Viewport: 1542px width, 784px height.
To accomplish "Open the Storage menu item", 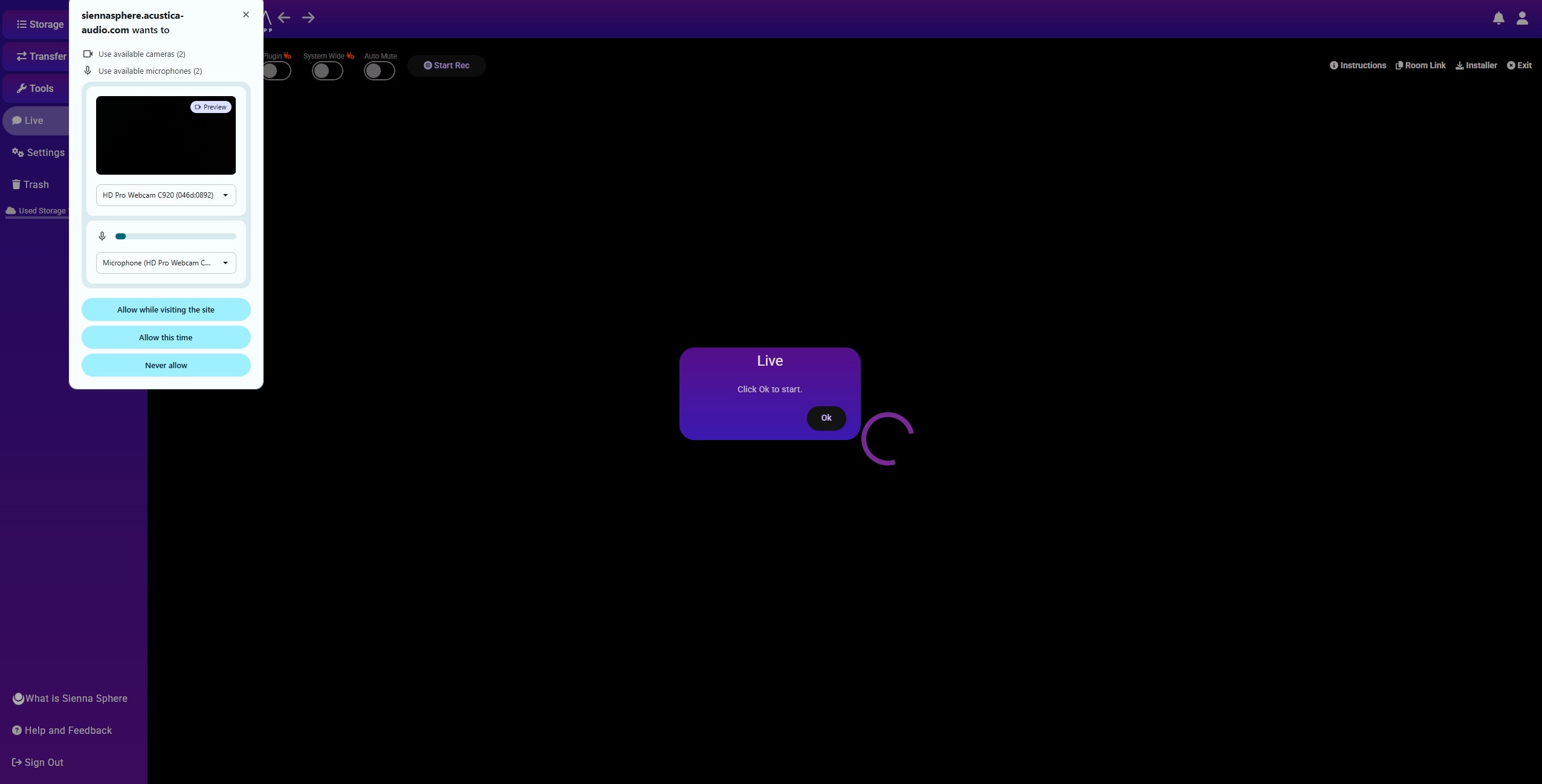I will click(x=40, y=24).
